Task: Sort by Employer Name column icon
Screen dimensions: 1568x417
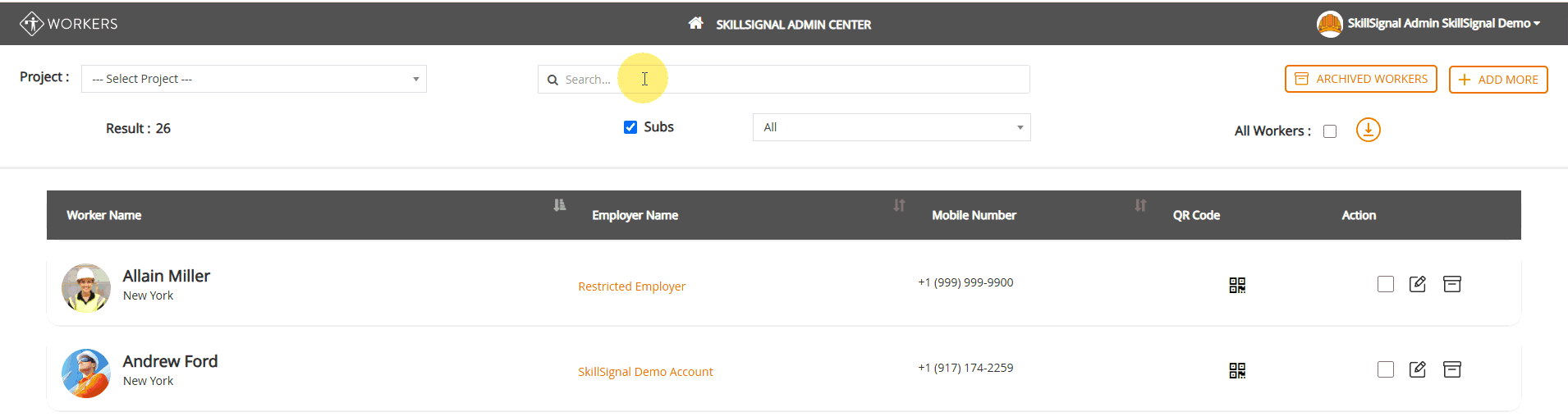Action: point(899,205)
